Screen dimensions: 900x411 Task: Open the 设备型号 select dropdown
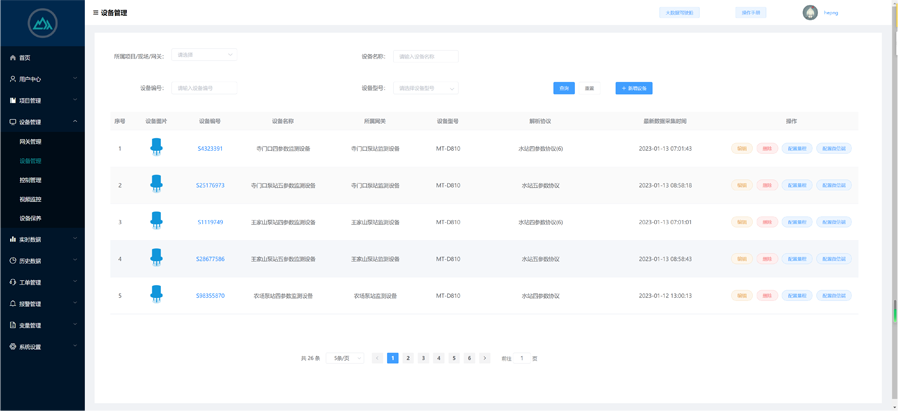coord(425,88)
